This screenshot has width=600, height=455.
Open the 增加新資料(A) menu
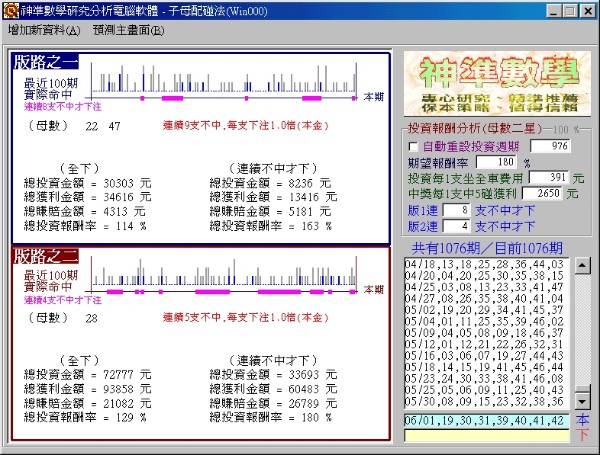pos(44,30)
